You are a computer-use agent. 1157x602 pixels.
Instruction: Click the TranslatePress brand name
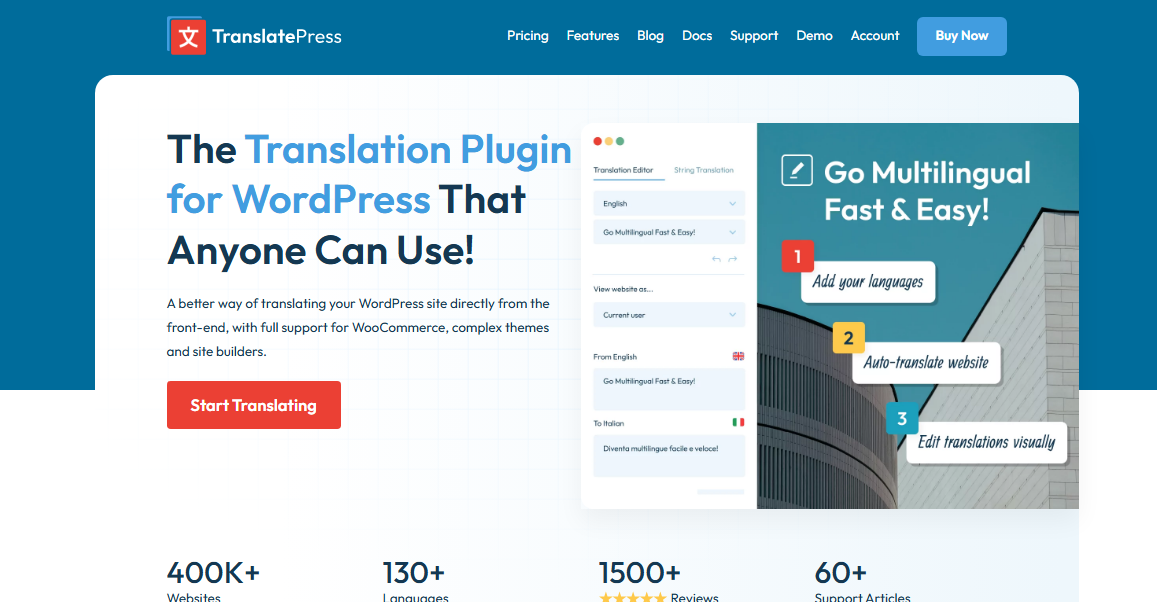[x=277, y=36]
